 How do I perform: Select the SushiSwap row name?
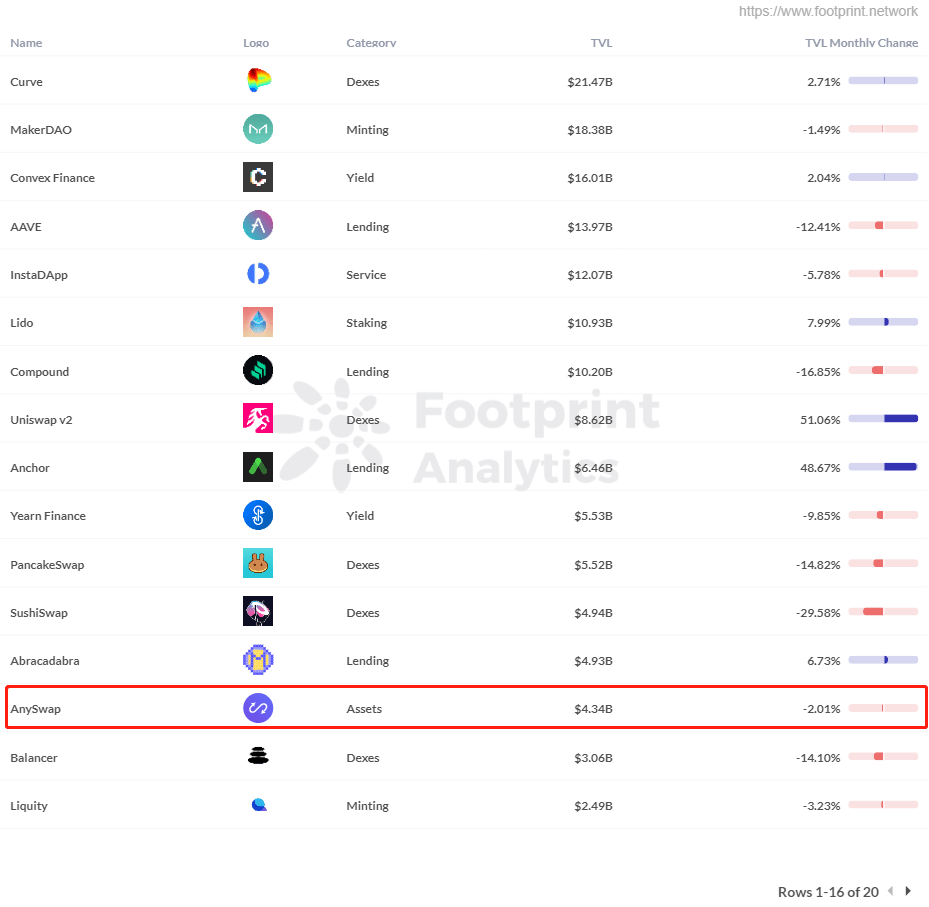(x=39, y=613)
